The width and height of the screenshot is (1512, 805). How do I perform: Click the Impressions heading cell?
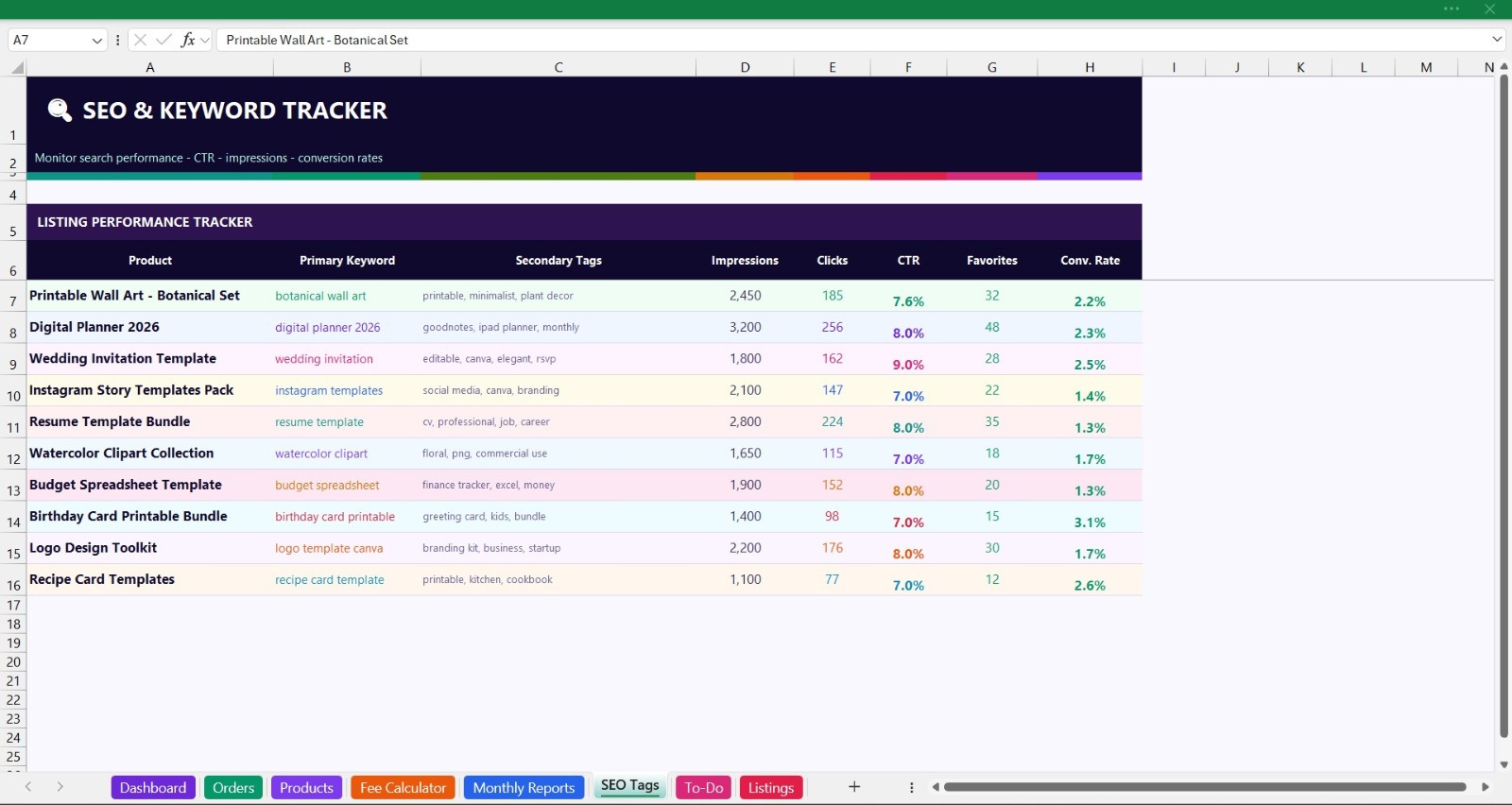pyautogui.click(x=745, y=261)
